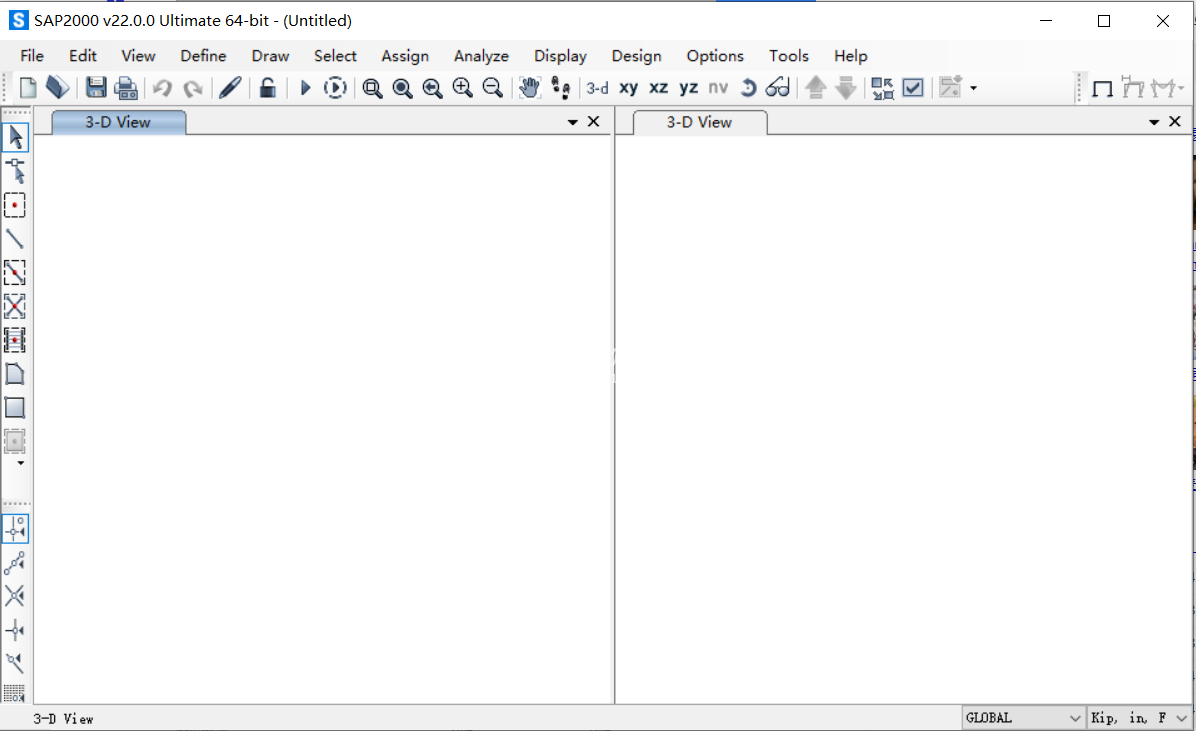Open left view window list dropdown
Viewport: 1196px width, 731px height.
click(572, 122)
